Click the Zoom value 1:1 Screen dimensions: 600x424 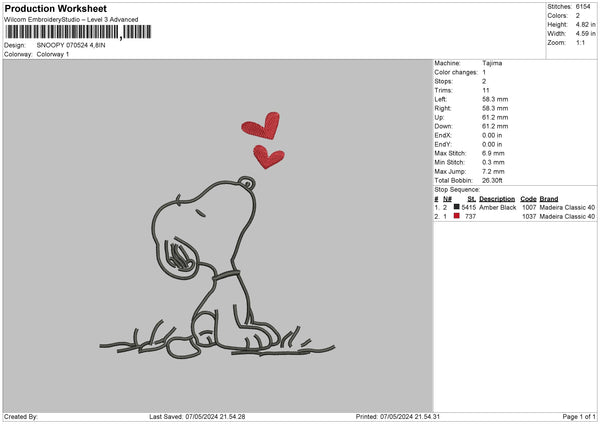[580, 42]
